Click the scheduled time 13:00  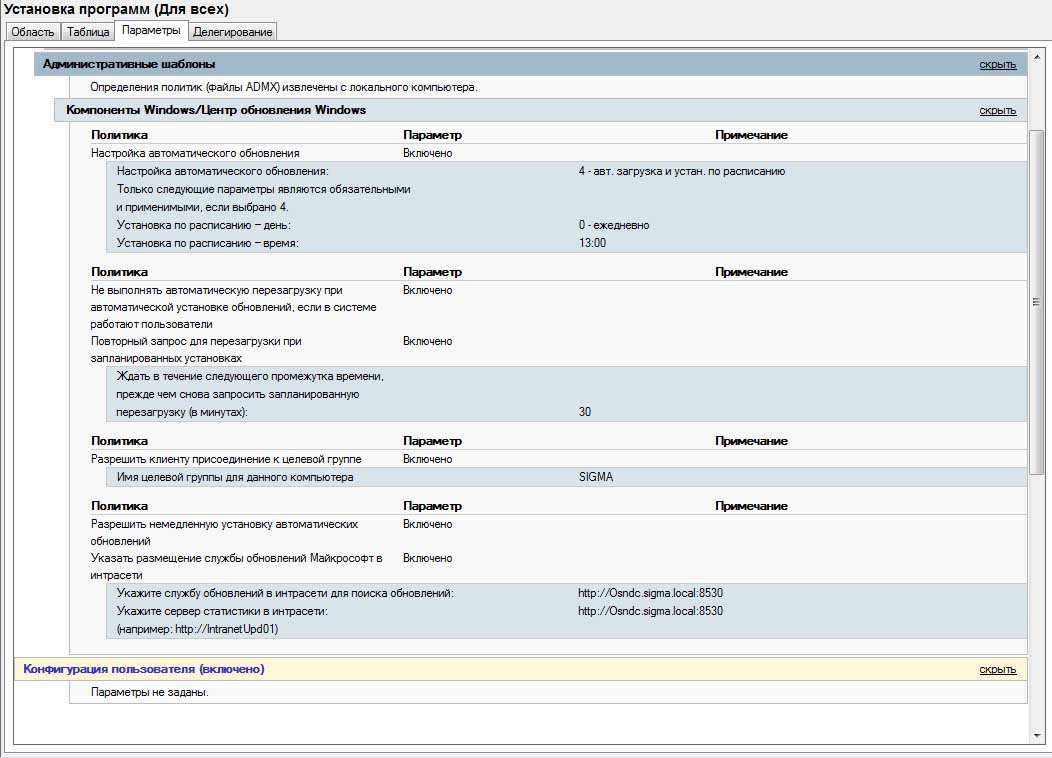[x=592, y=243]
